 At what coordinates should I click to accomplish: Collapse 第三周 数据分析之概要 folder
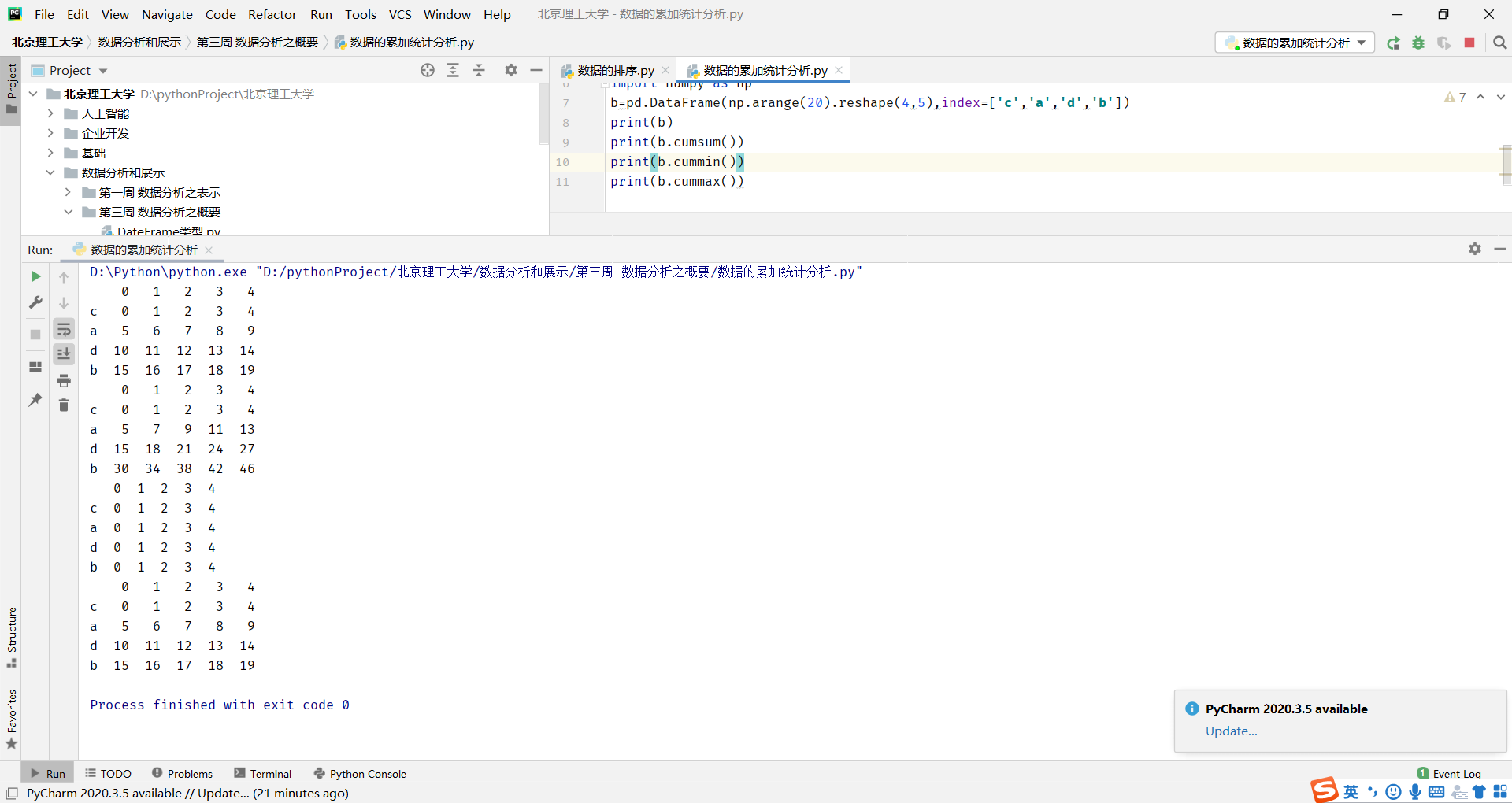68,212
